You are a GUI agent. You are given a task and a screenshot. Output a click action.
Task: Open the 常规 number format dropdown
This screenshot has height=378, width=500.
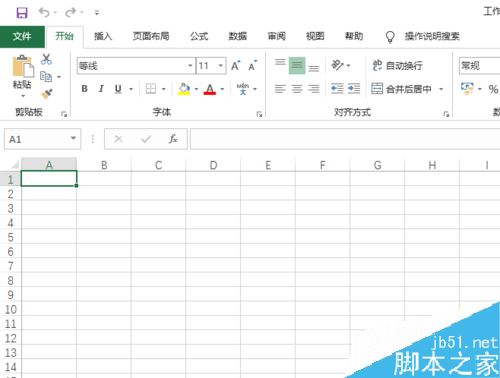(479, 66)
